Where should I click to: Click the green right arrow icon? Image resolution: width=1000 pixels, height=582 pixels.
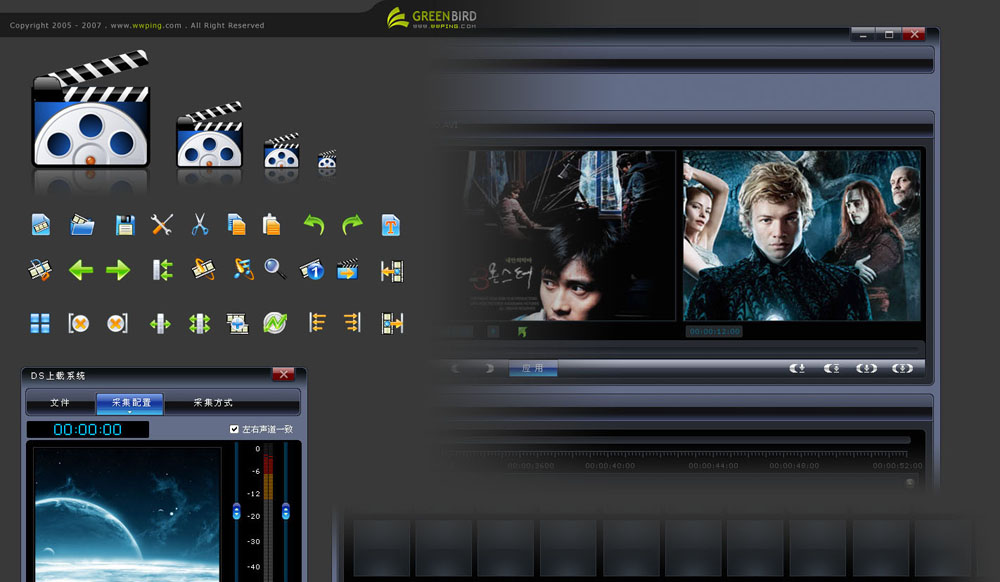(118, 270)
